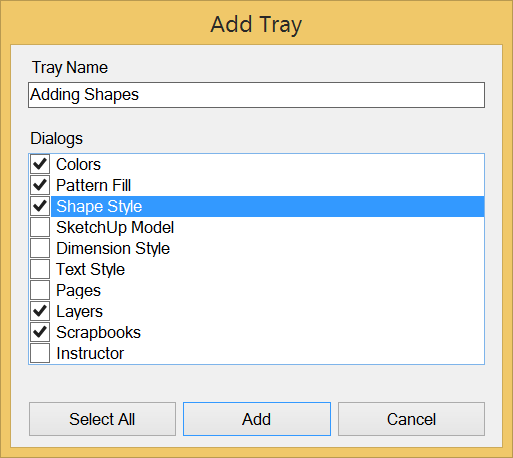This screenshot has height=458, width=513.
Task: Uncheck the Colors checkbox
Action: coord(40,164)
